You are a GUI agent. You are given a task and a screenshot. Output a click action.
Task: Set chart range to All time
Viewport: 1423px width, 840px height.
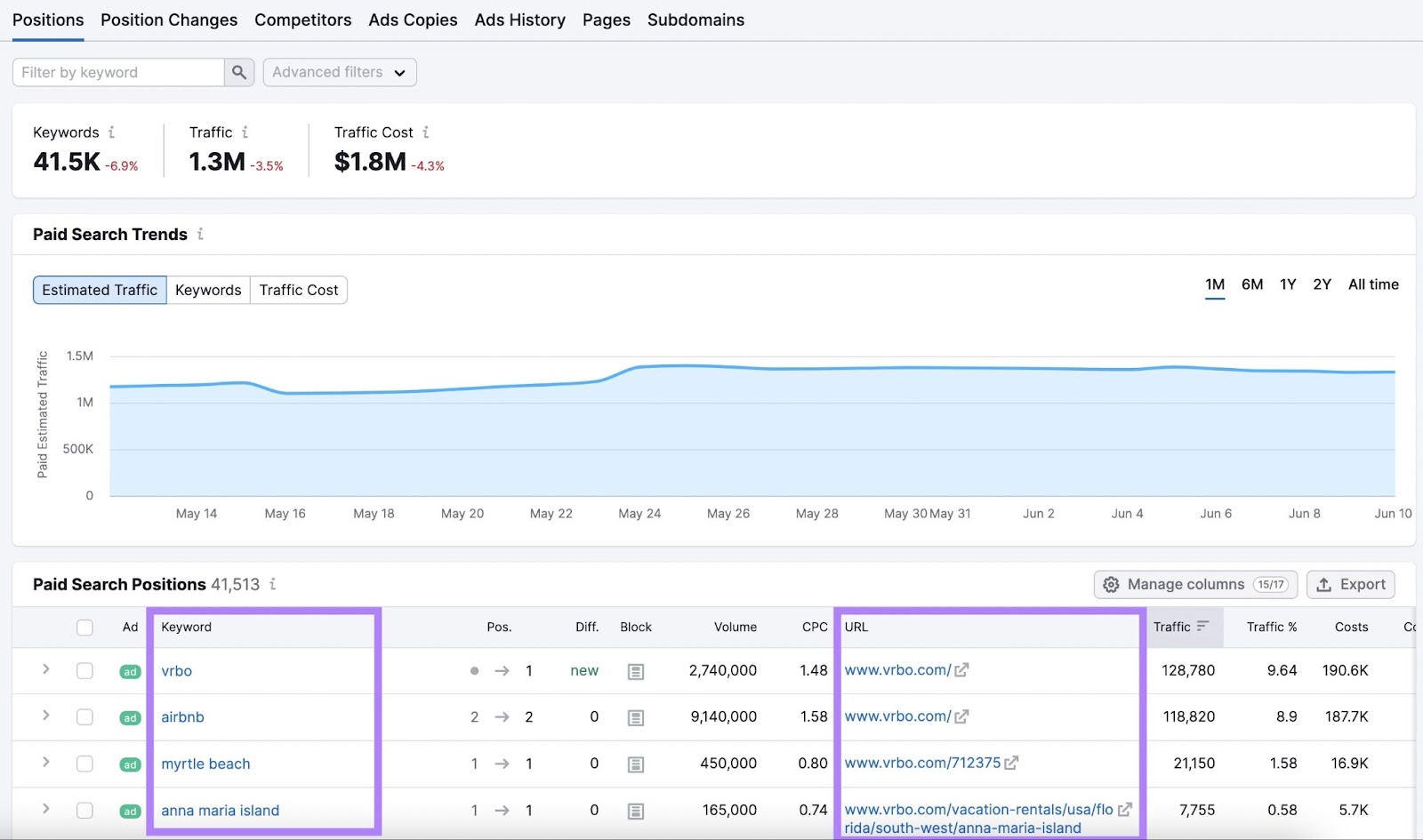tap(1373, 284)
